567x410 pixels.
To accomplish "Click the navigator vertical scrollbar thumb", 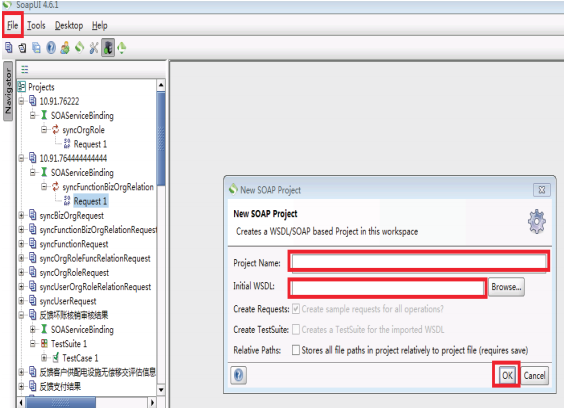I will (161, 139).
